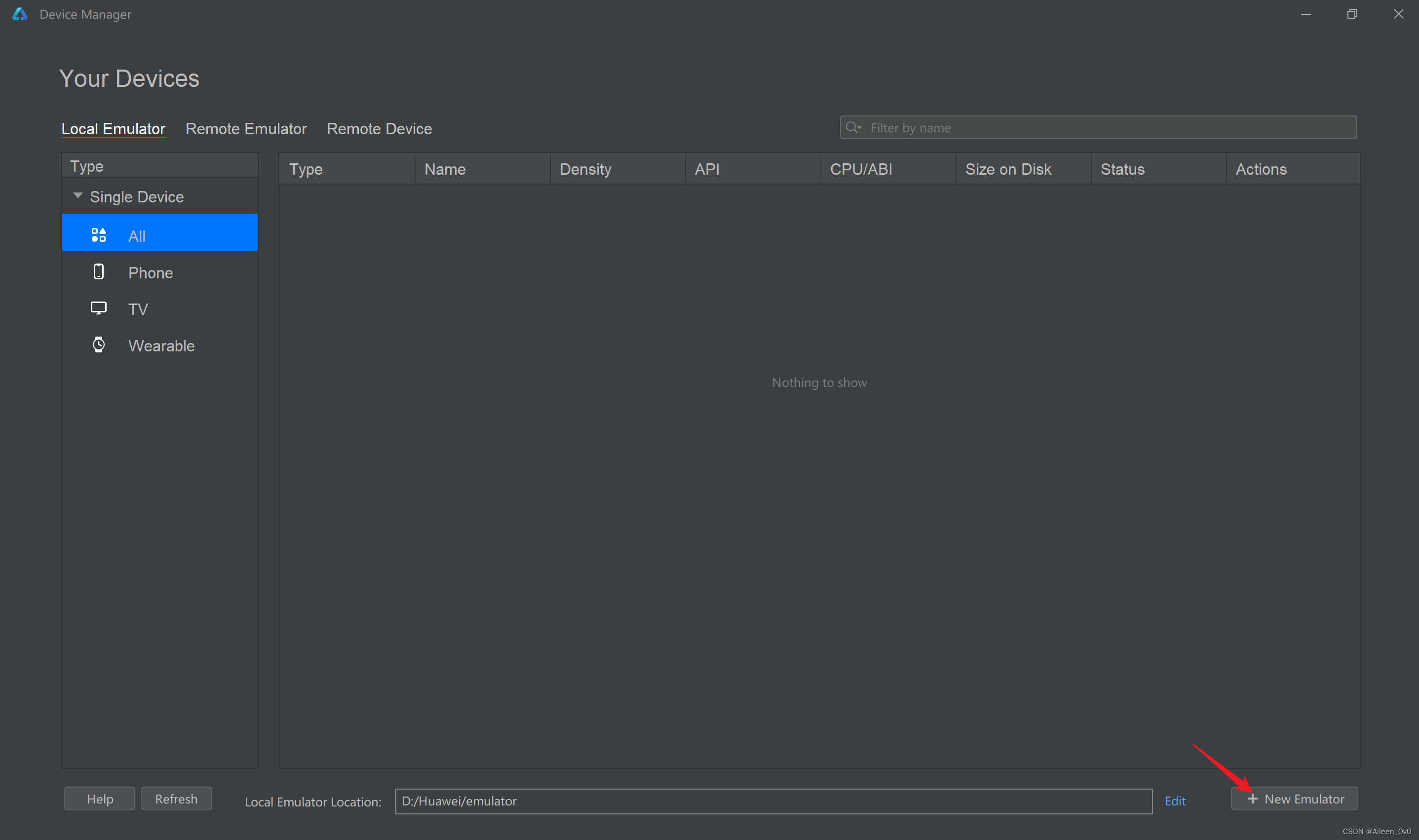Toggle Wearable device filter
Viewport: 1419px width, 840px height.
[161, 345]
